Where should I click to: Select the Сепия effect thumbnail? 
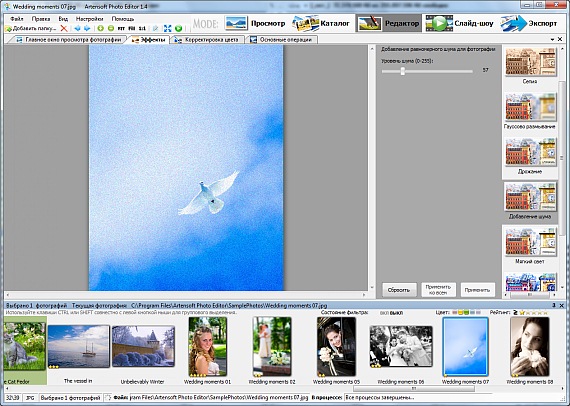[530, 62]
